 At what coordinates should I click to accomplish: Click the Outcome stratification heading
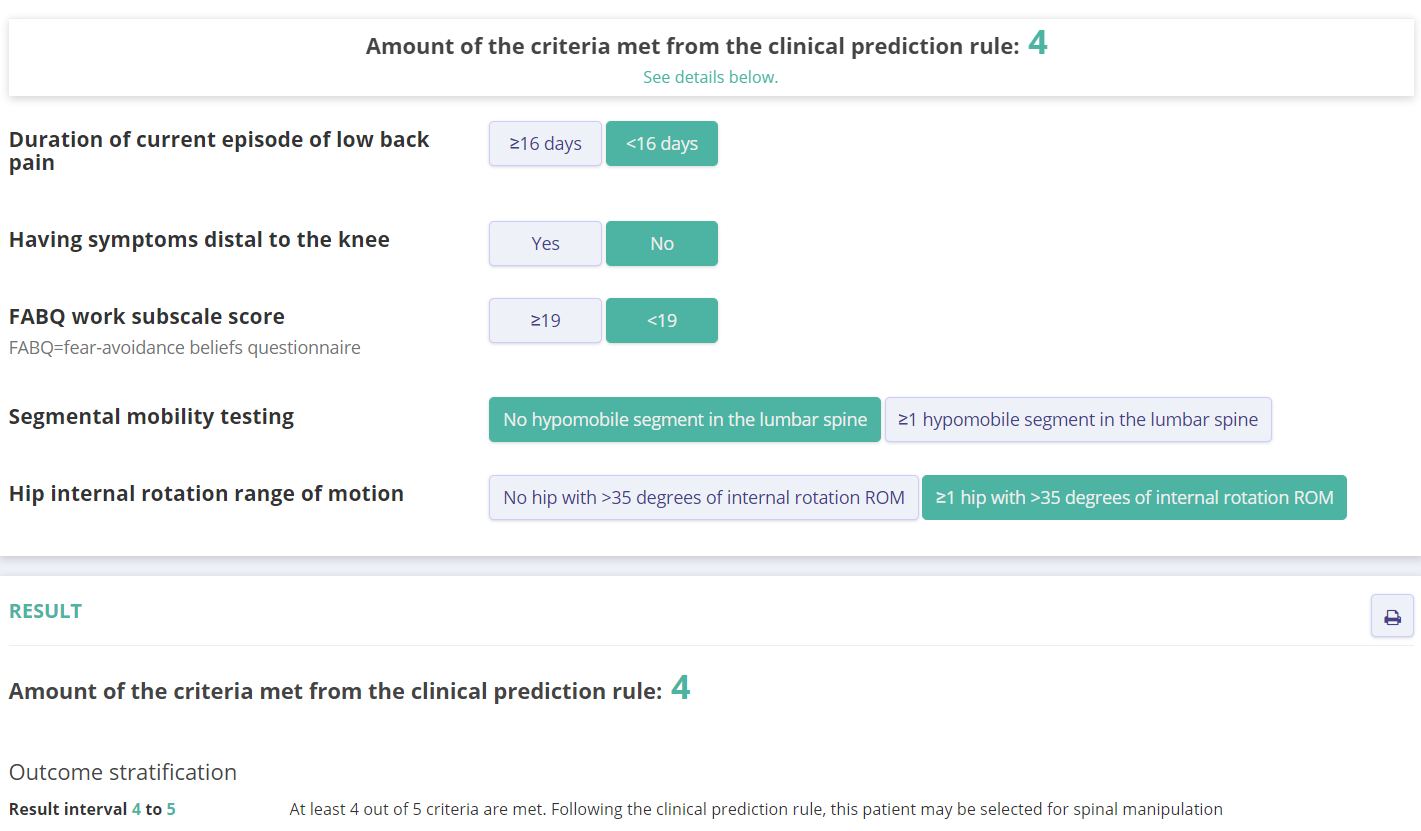coord(123,772)
